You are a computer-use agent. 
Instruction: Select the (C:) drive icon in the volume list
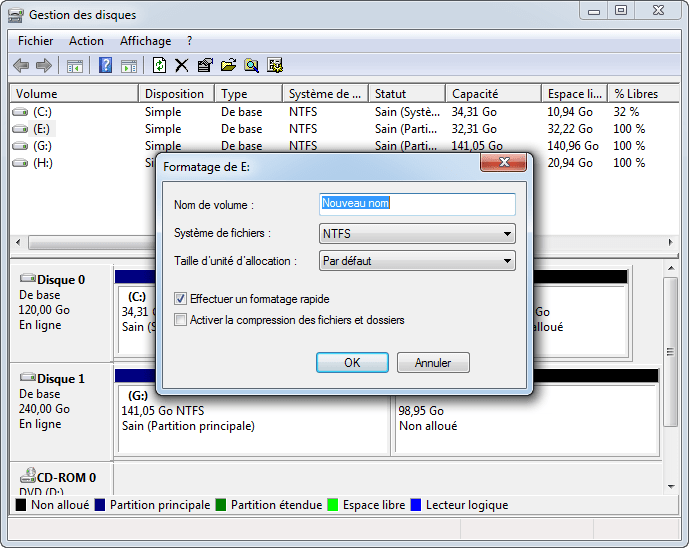point(20,112)
